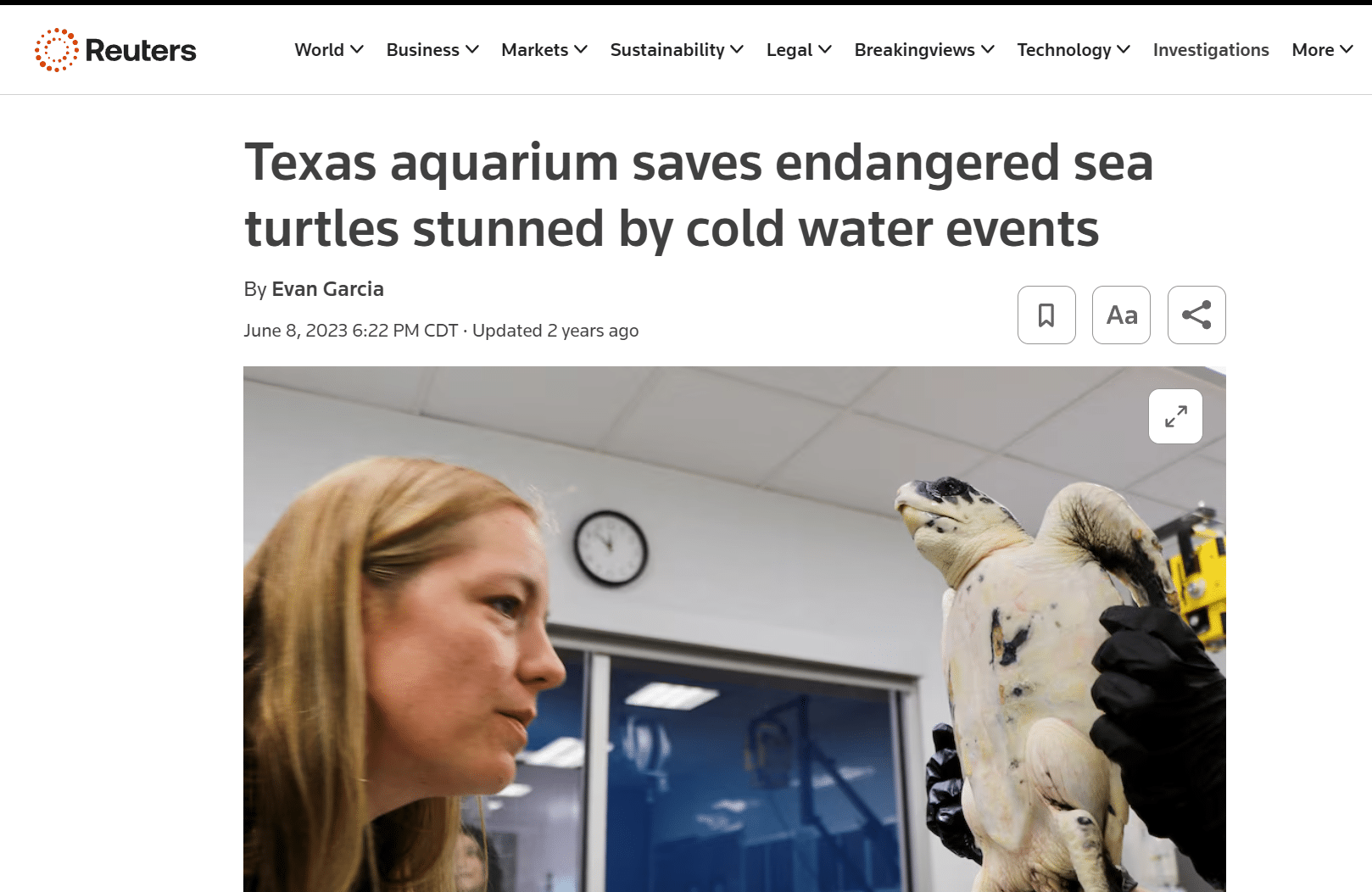Bookmark this article
The width and height of the screenshot is (1372, 892).
tap(1046, 315)
